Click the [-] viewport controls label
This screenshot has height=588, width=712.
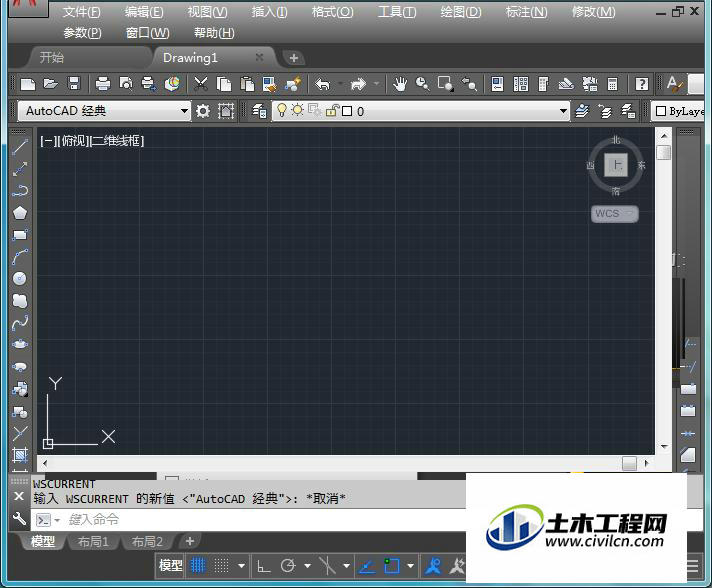pyautogui.click(x=48, y=141)
